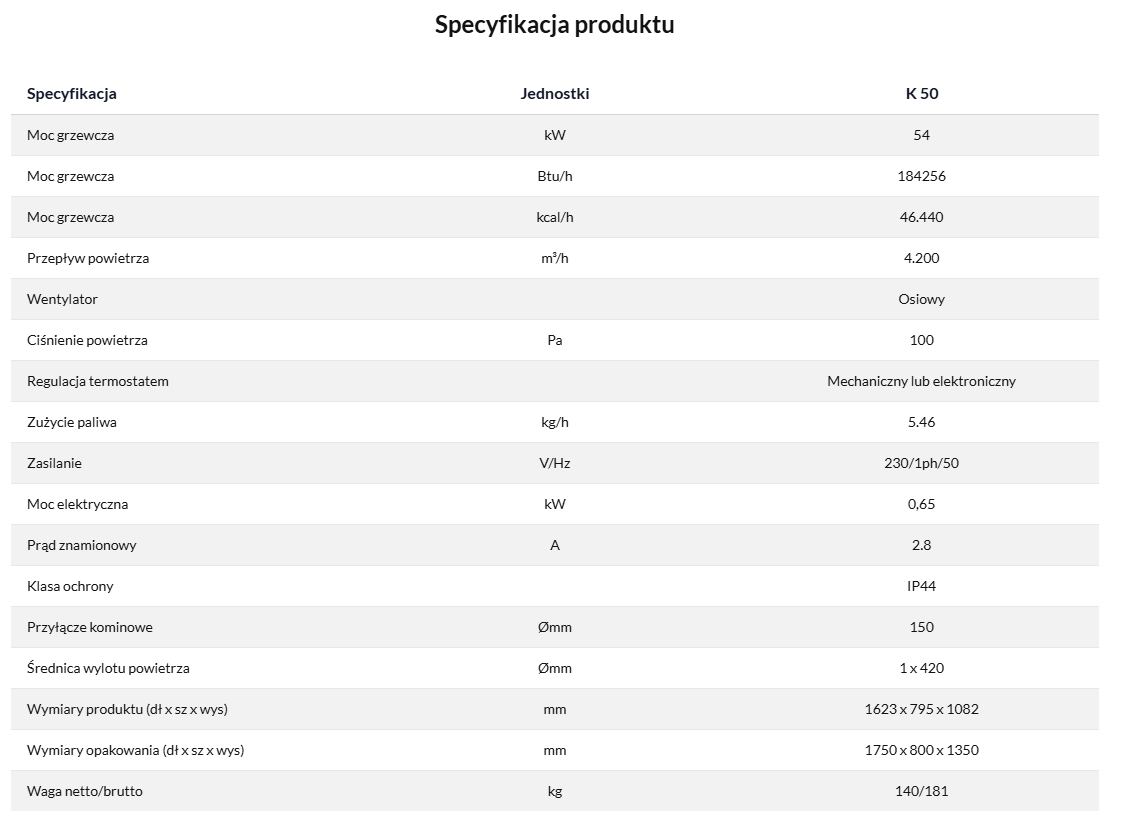This screenshot has width=1126, height=830.
Task: Click the 'Jednostki' column header
Action: [555, 94]
